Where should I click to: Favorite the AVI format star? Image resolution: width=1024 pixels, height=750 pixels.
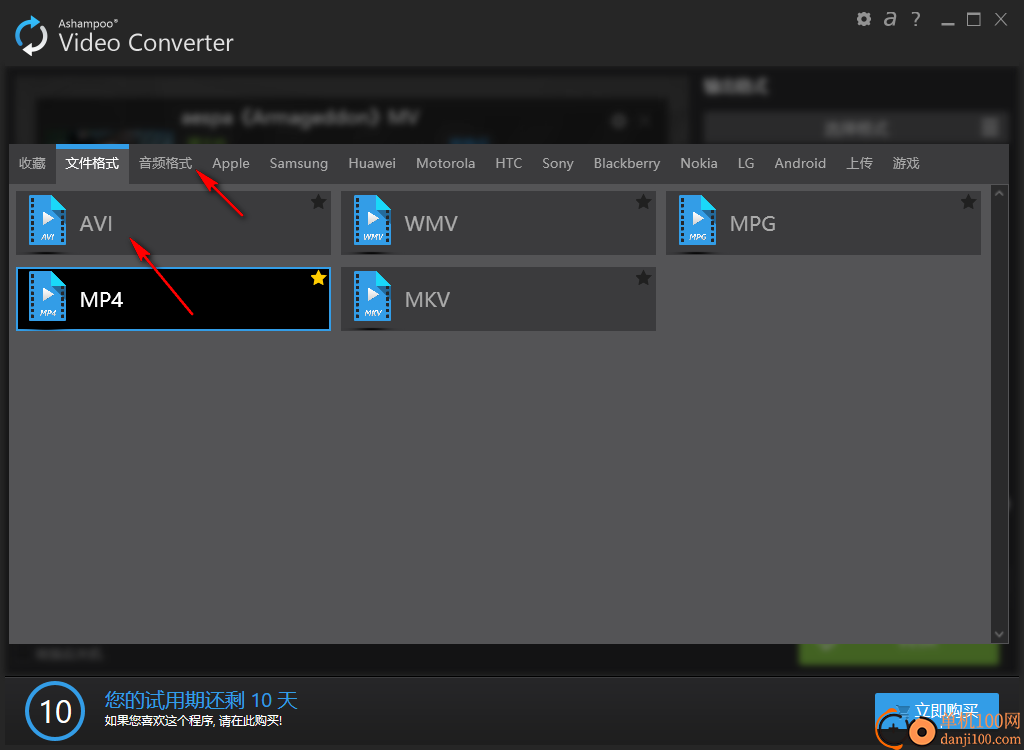pyautogui.click(x=318, y=202)
